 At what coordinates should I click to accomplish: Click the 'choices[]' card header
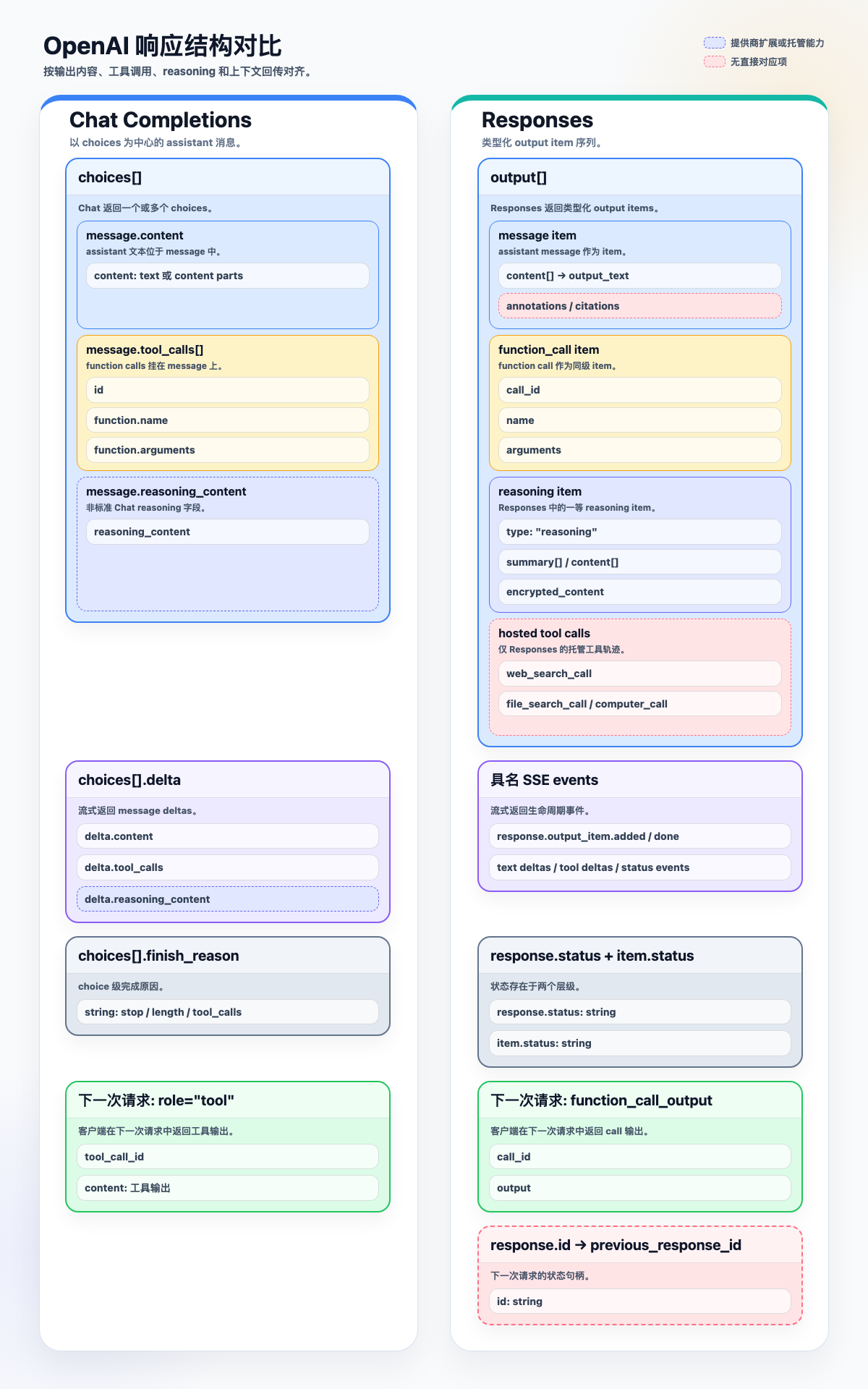point(228,177)
